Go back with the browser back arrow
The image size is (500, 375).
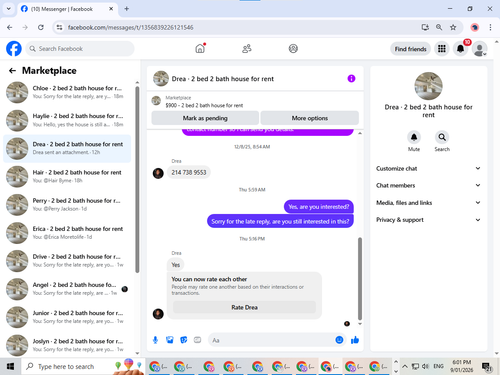click(10, 27)
